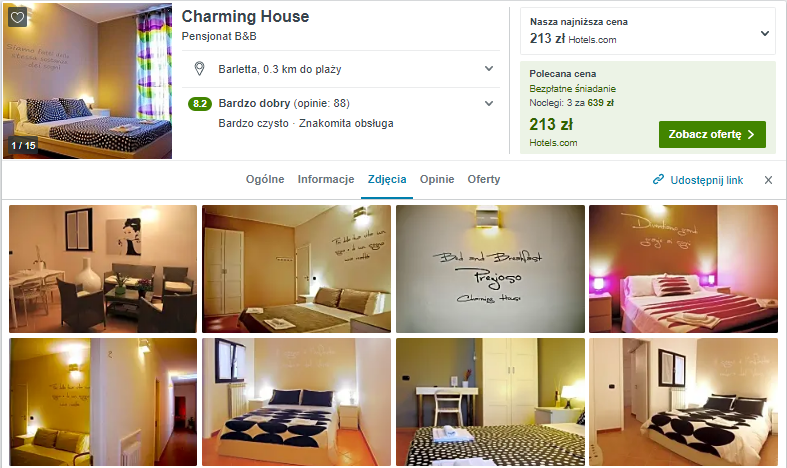787x468 pixels.
Task: Toggle the heart favorite icon on photo
Action: (18, 18)
